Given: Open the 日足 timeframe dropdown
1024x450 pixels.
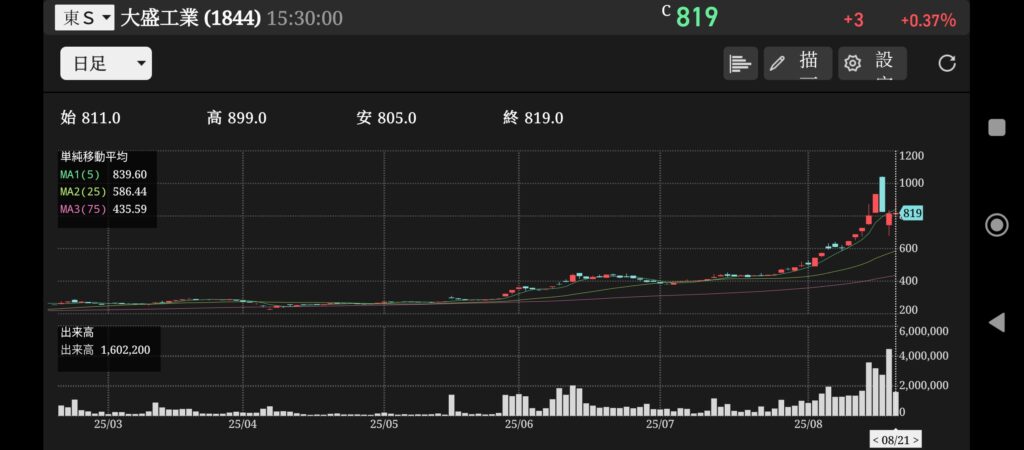Looking at the screenshot, I should pos(106,63).
